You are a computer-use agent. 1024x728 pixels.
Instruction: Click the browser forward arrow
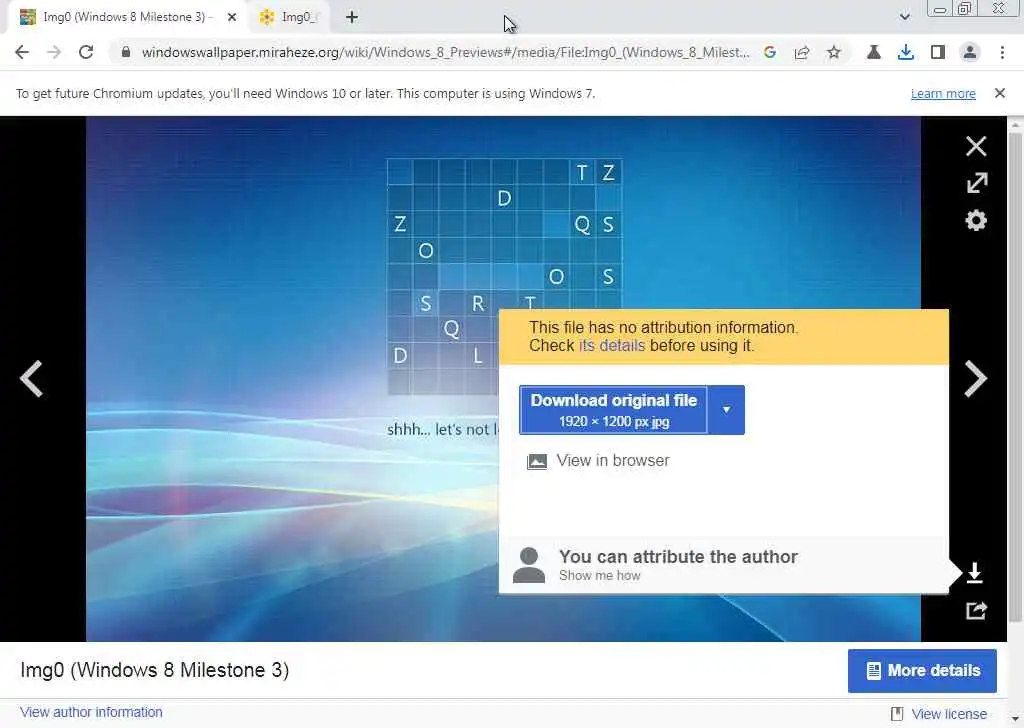[x=54, y=52]
